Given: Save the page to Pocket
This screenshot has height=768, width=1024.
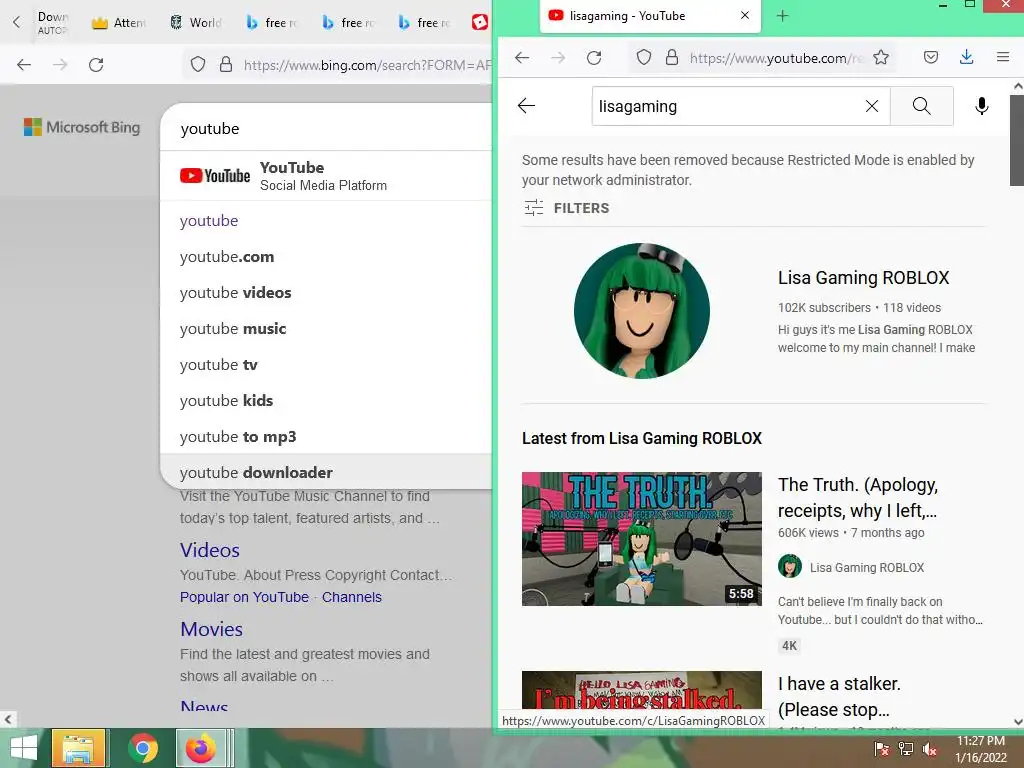Looking at the screenshot, I should [931, 57].
